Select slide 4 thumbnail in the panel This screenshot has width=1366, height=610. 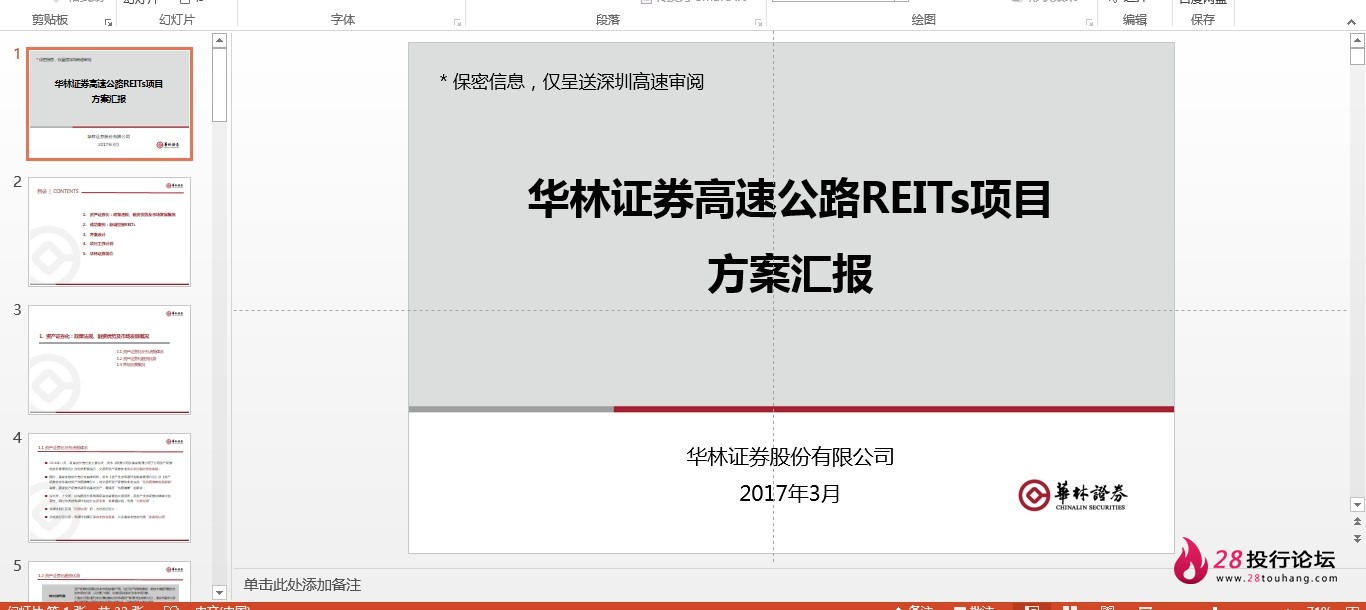click(110, 488)
